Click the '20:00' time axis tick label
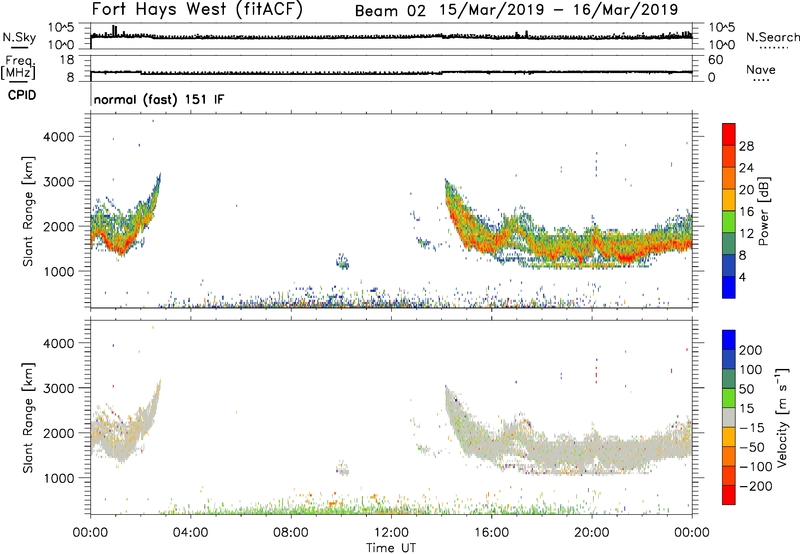This screenshot has width=800, height=554. pos(592,533)
